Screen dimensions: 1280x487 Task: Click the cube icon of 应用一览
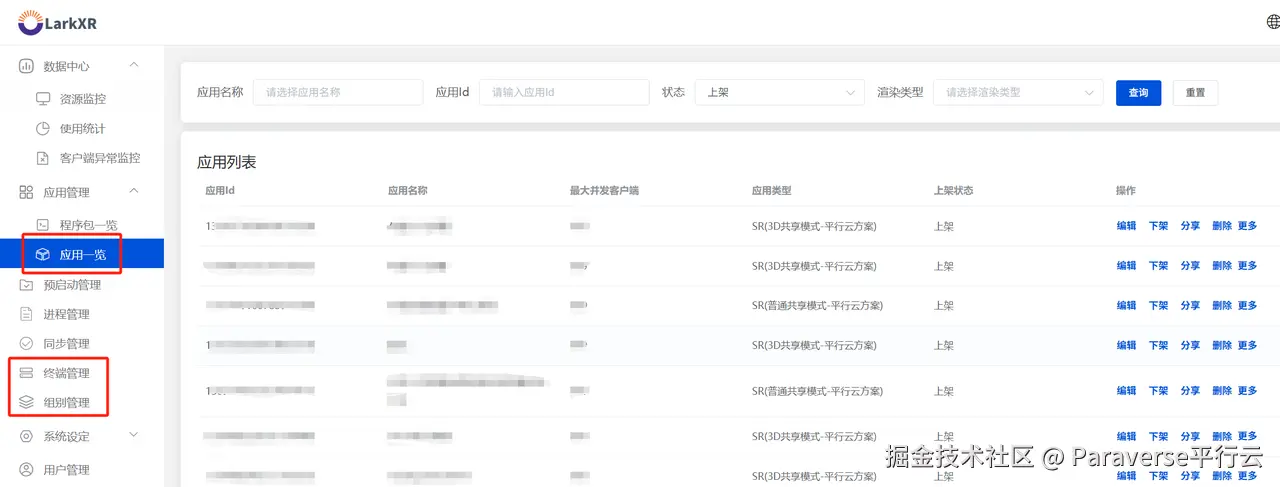tap(43, 255)
